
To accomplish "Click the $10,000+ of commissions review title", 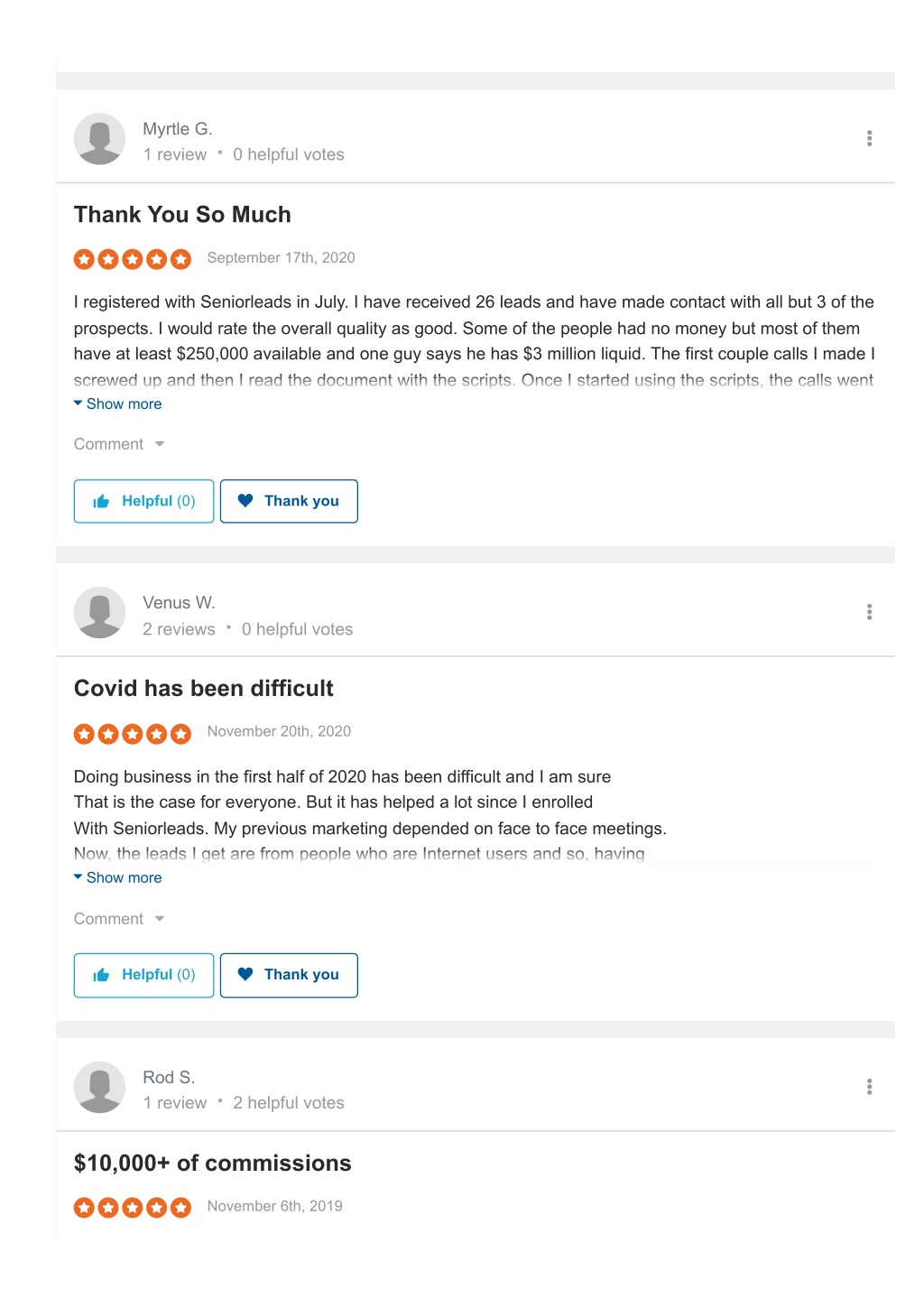I will (213, 1163).
